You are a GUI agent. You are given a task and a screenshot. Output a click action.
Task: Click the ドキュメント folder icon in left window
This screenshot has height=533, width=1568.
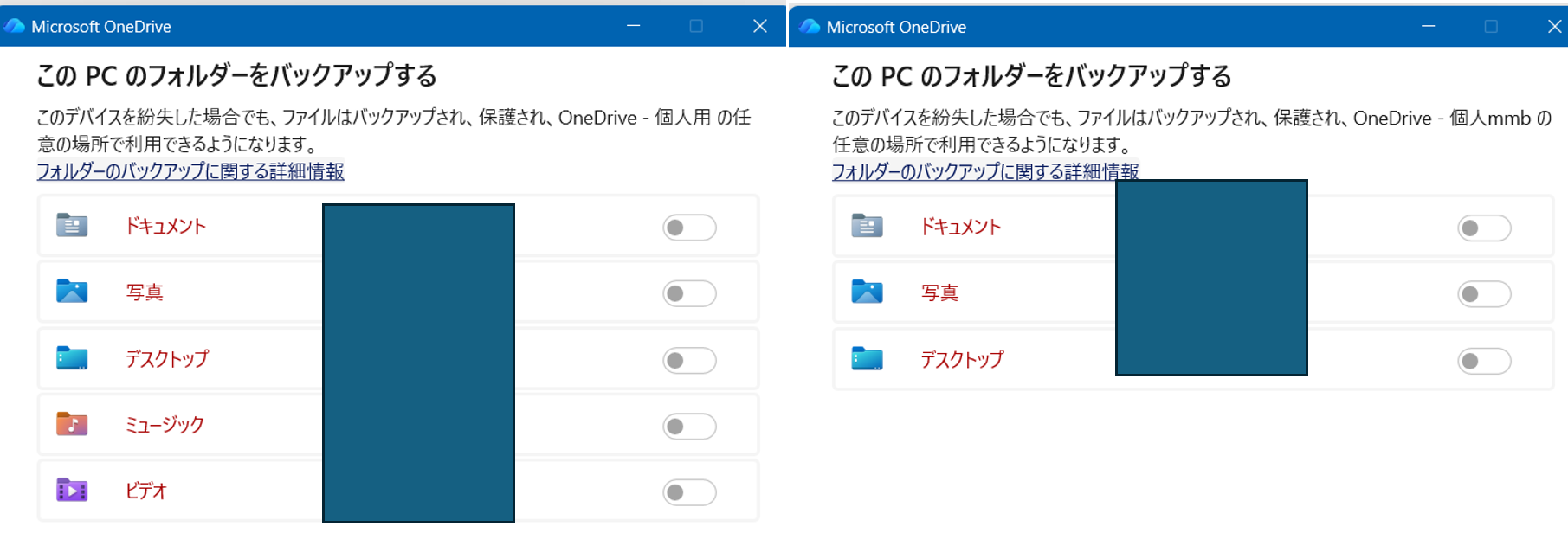(x=72, y=226)
